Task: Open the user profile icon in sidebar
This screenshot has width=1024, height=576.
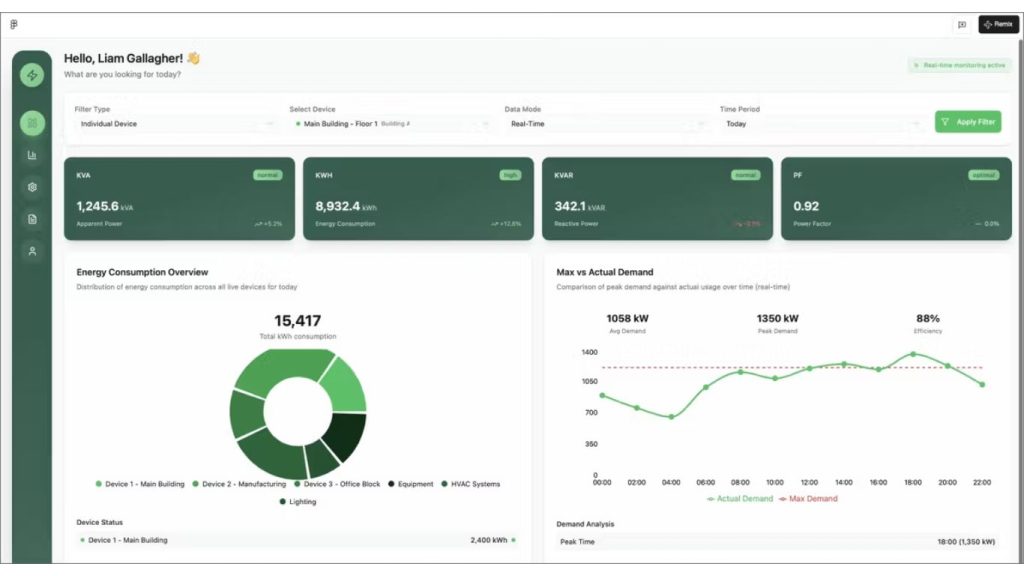Action: 32,251
